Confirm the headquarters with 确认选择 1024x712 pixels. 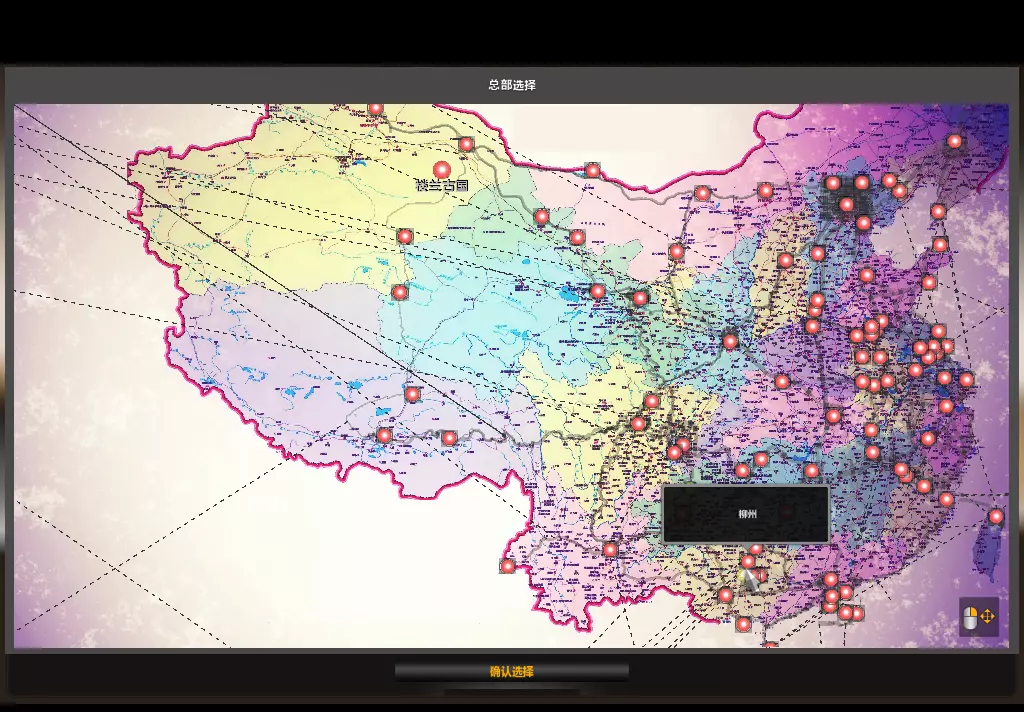pyautogui.click(x=511, y=672)
